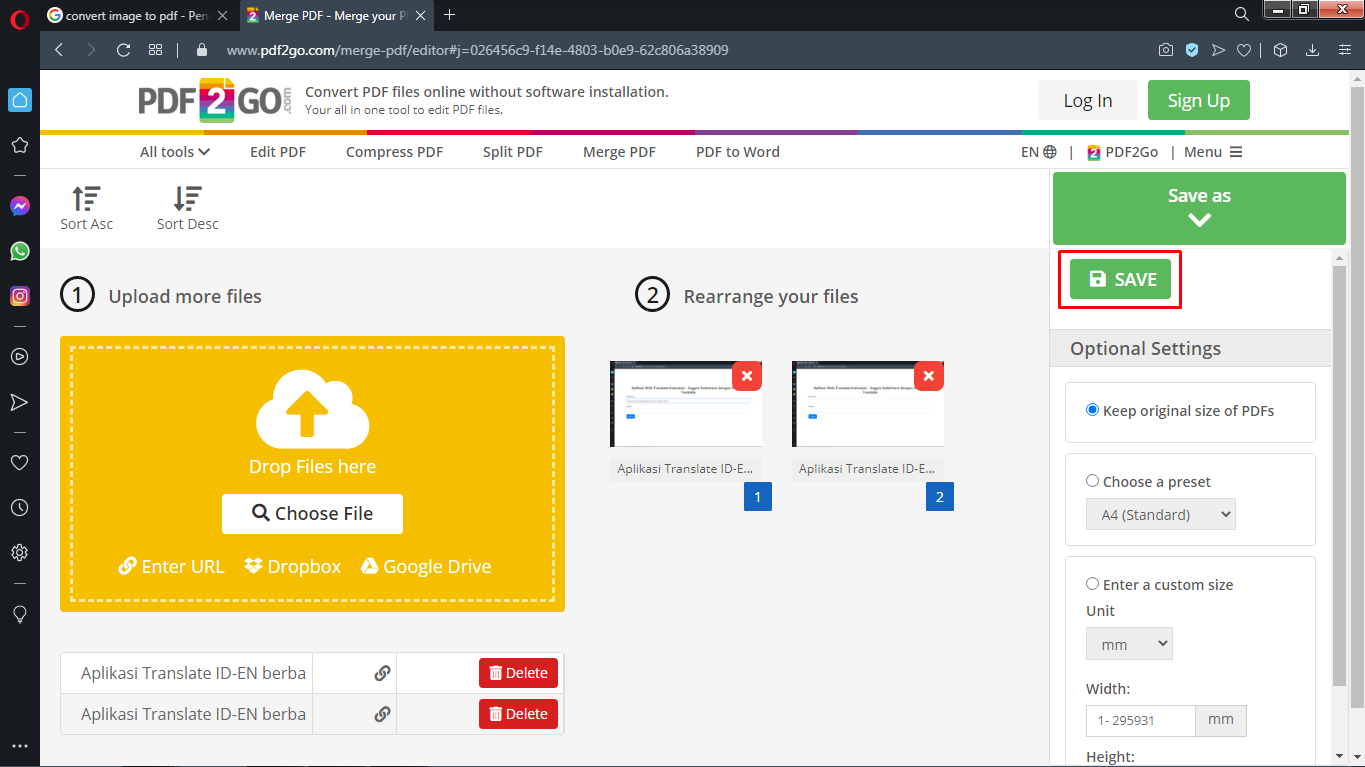Open Compress PDF in navigation
1365x767 pixels.
[394, 152]
